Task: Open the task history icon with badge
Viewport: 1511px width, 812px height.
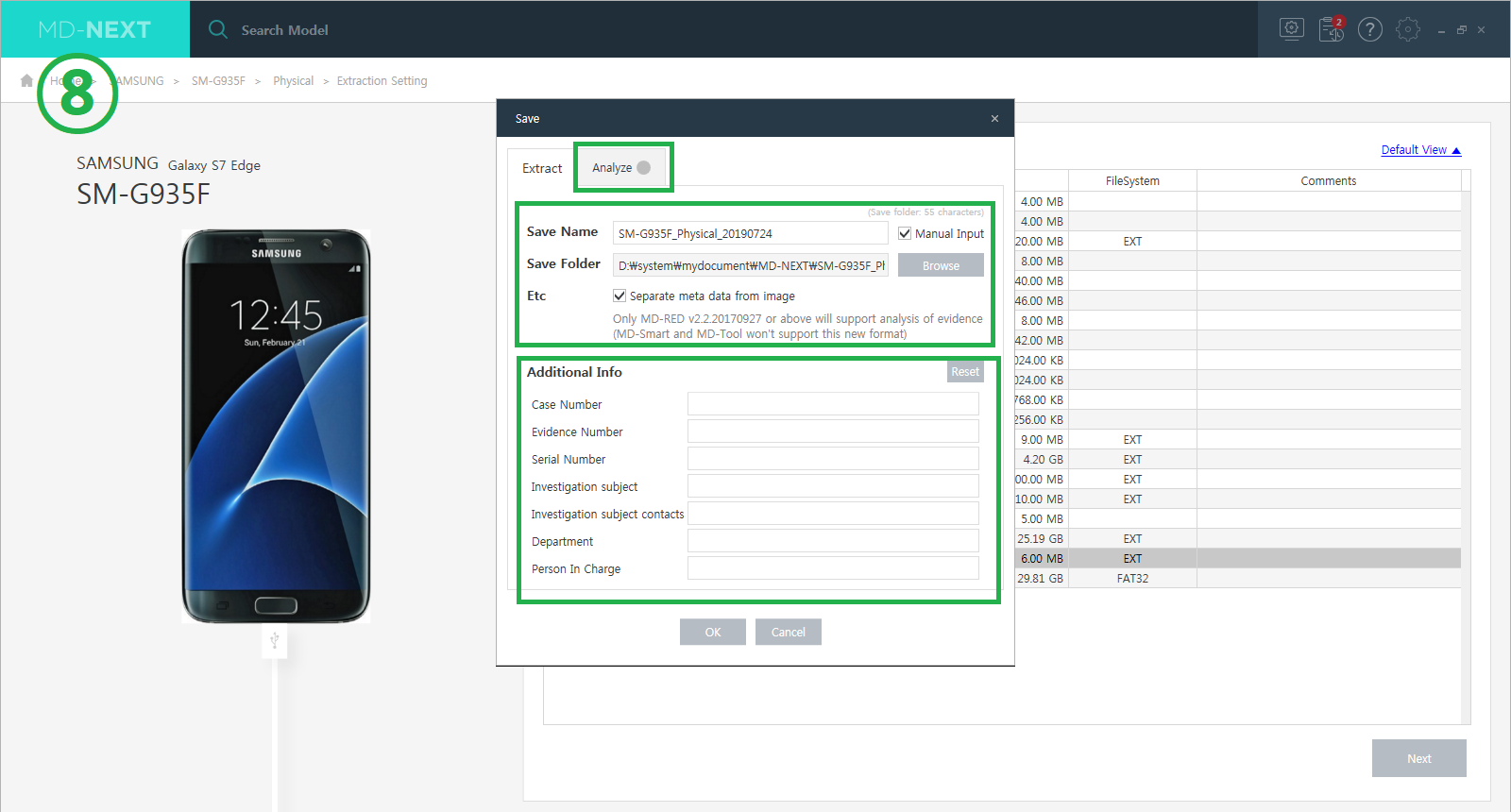Action: 1332,29
